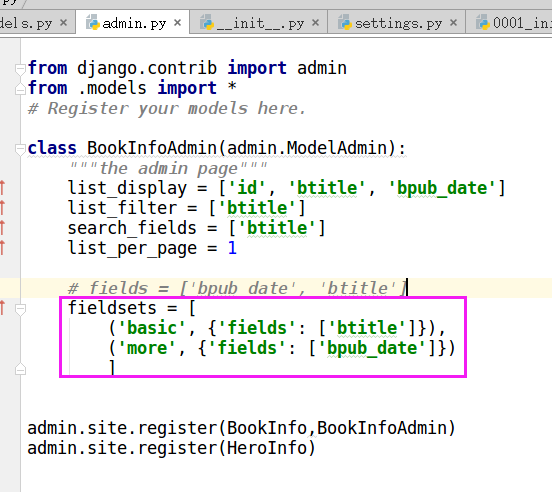This screenshot has width=552, height=492.
Task: Click the override gutter arrow beside list_filter
Action: (x=3, y=208)
